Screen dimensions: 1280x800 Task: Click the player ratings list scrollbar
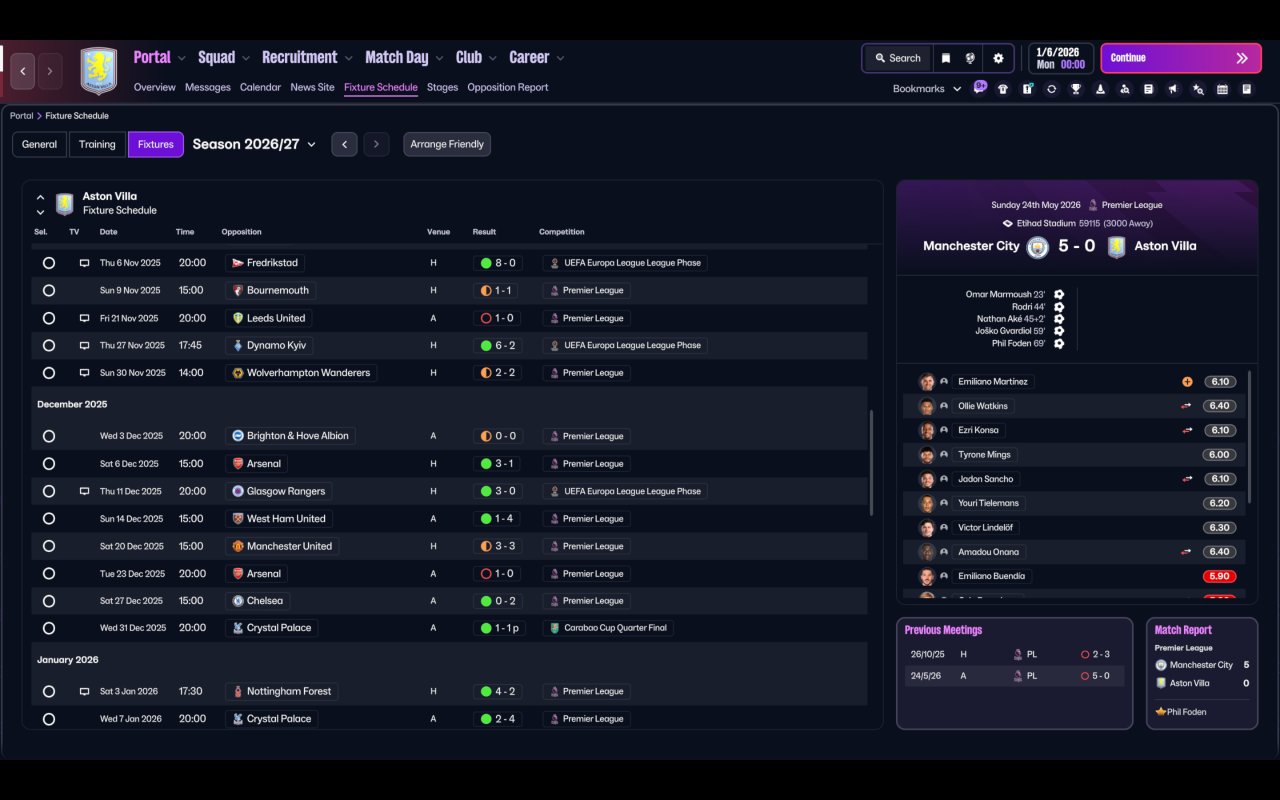click(1250, 436)
